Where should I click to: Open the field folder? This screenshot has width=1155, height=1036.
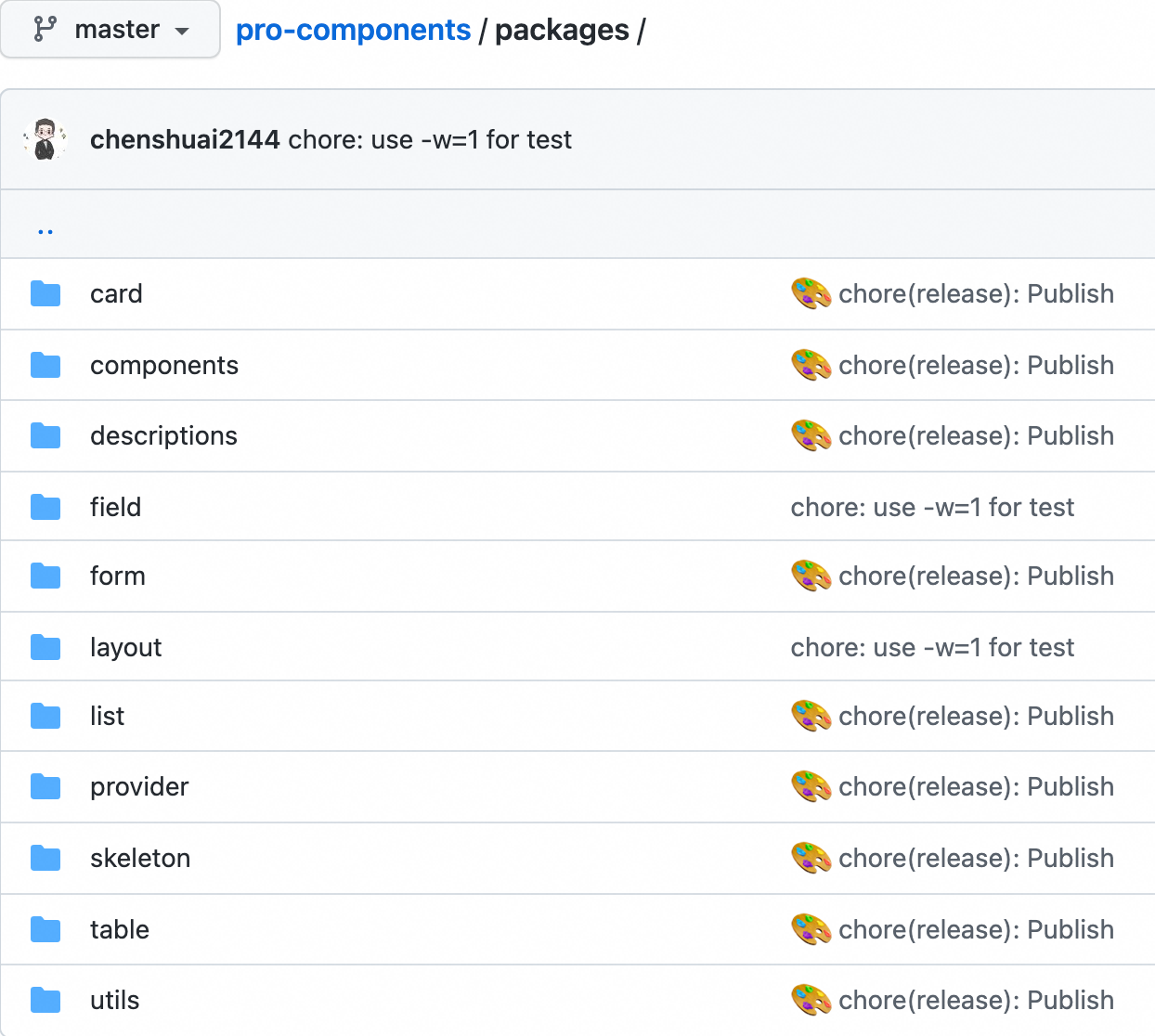115,507
